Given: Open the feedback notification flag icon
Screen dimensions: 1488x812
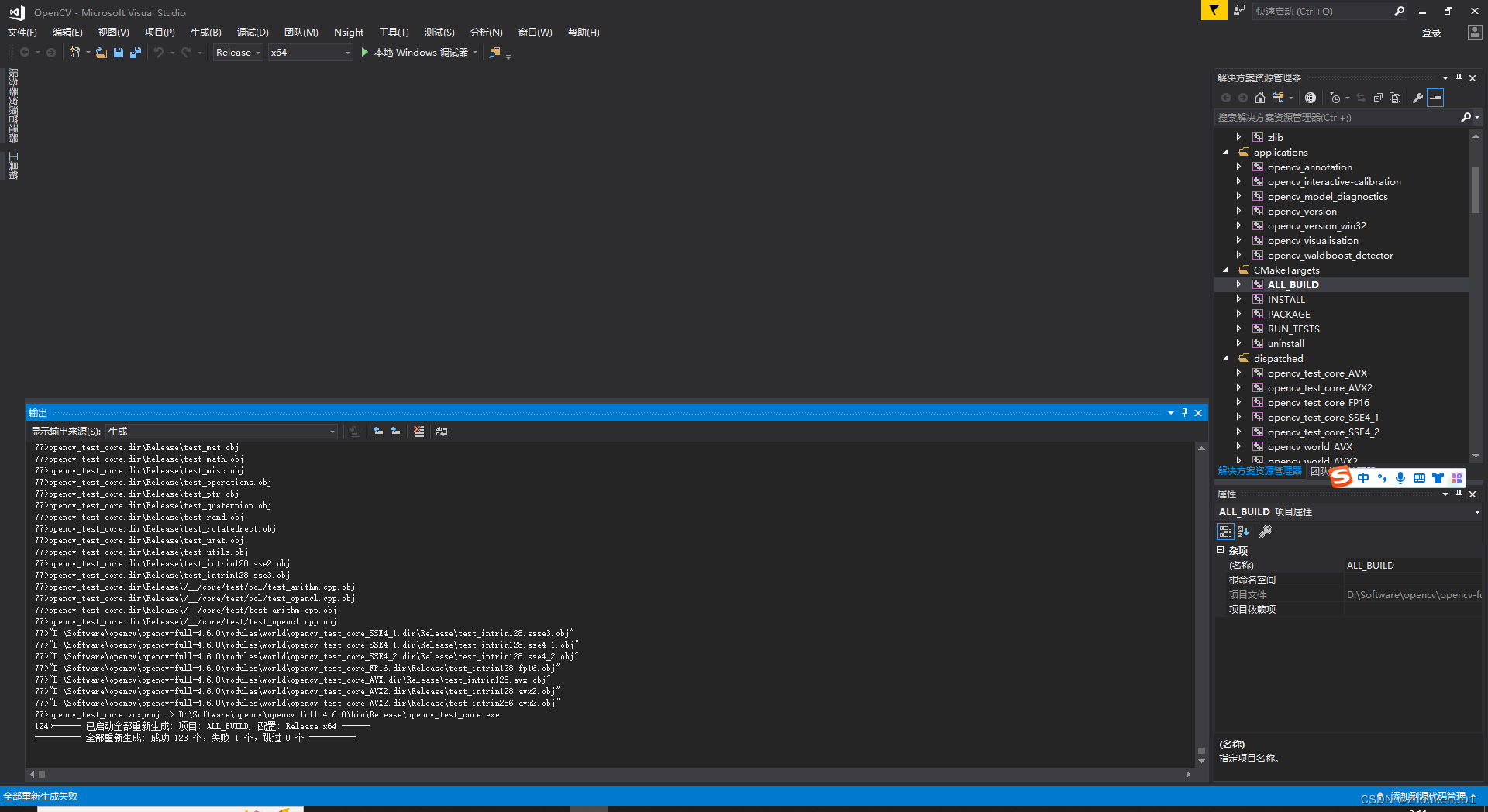Looking at the screenshot, I should pyautogui.click(x=1214, y=10).
